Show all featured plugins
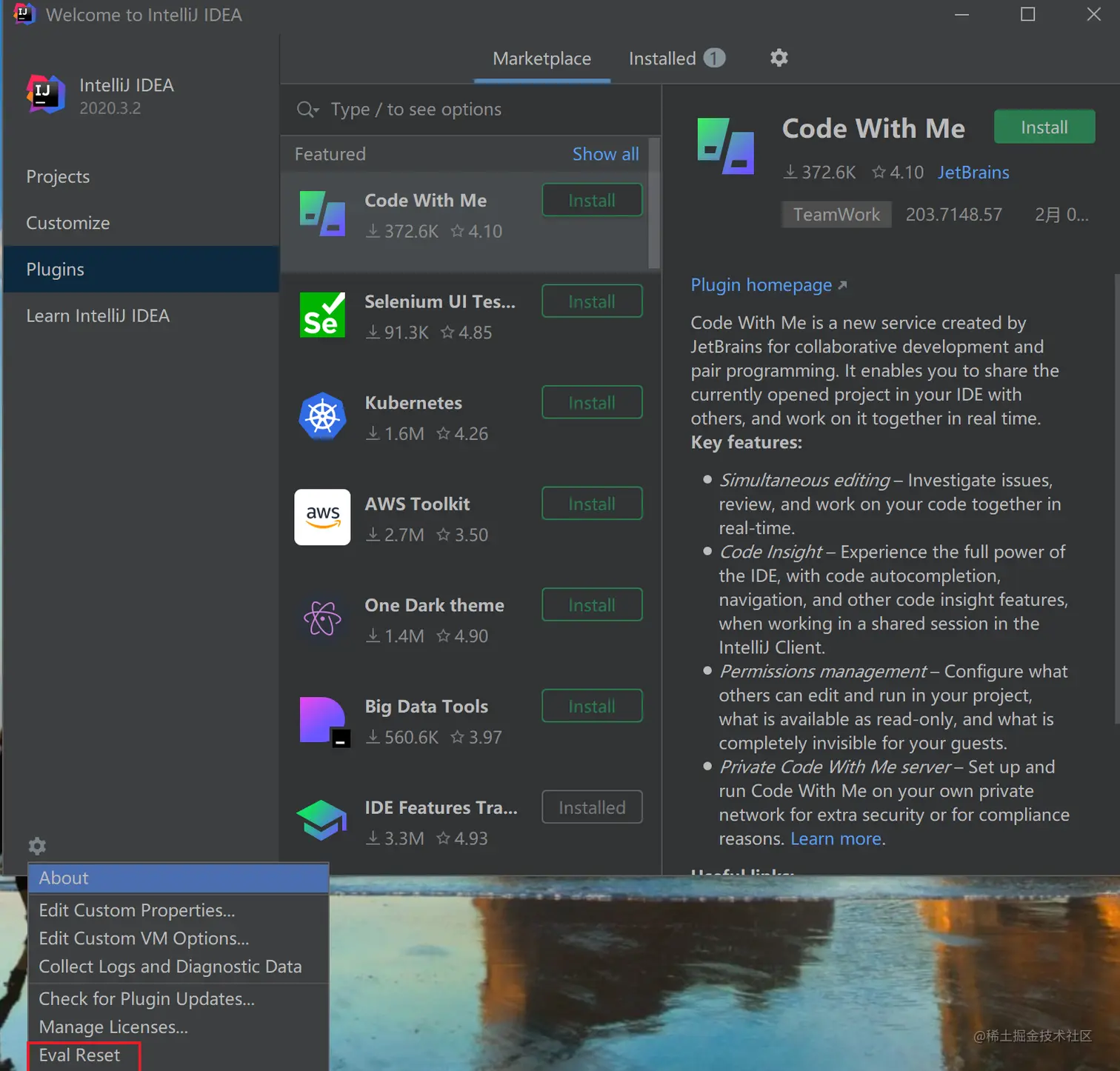This screenshot has height=1071, width=1120. (x=605, y=154)
